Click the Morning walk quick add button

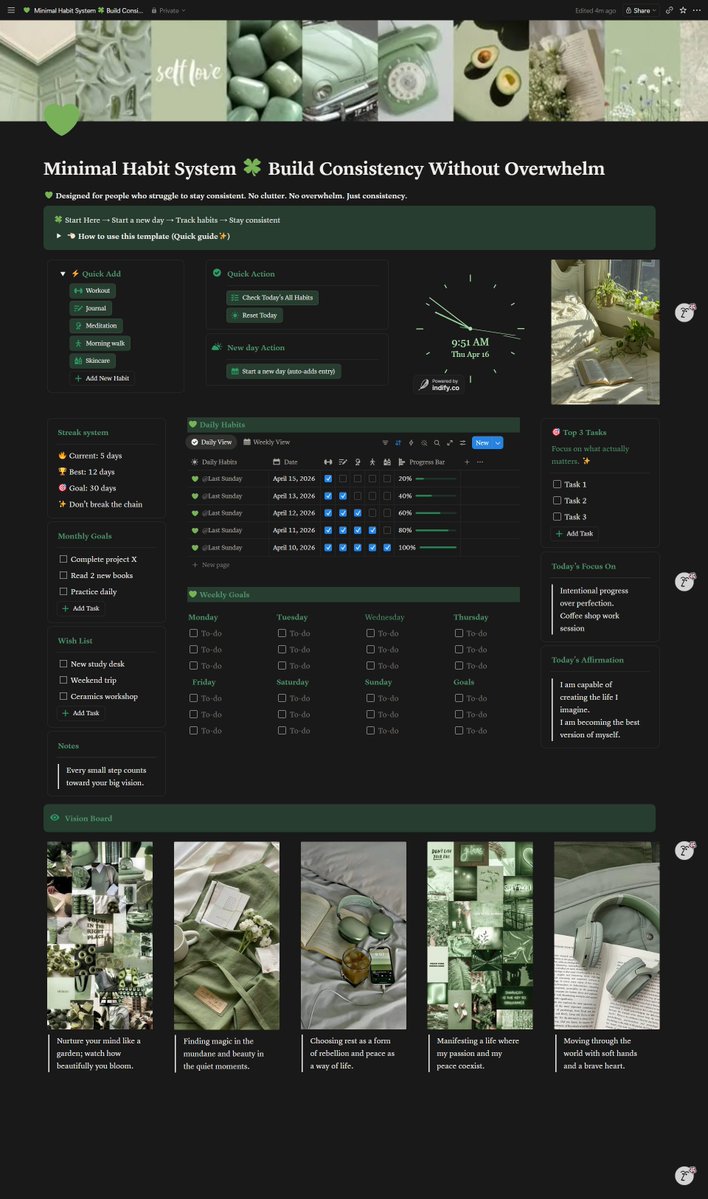tap(100, 343)
